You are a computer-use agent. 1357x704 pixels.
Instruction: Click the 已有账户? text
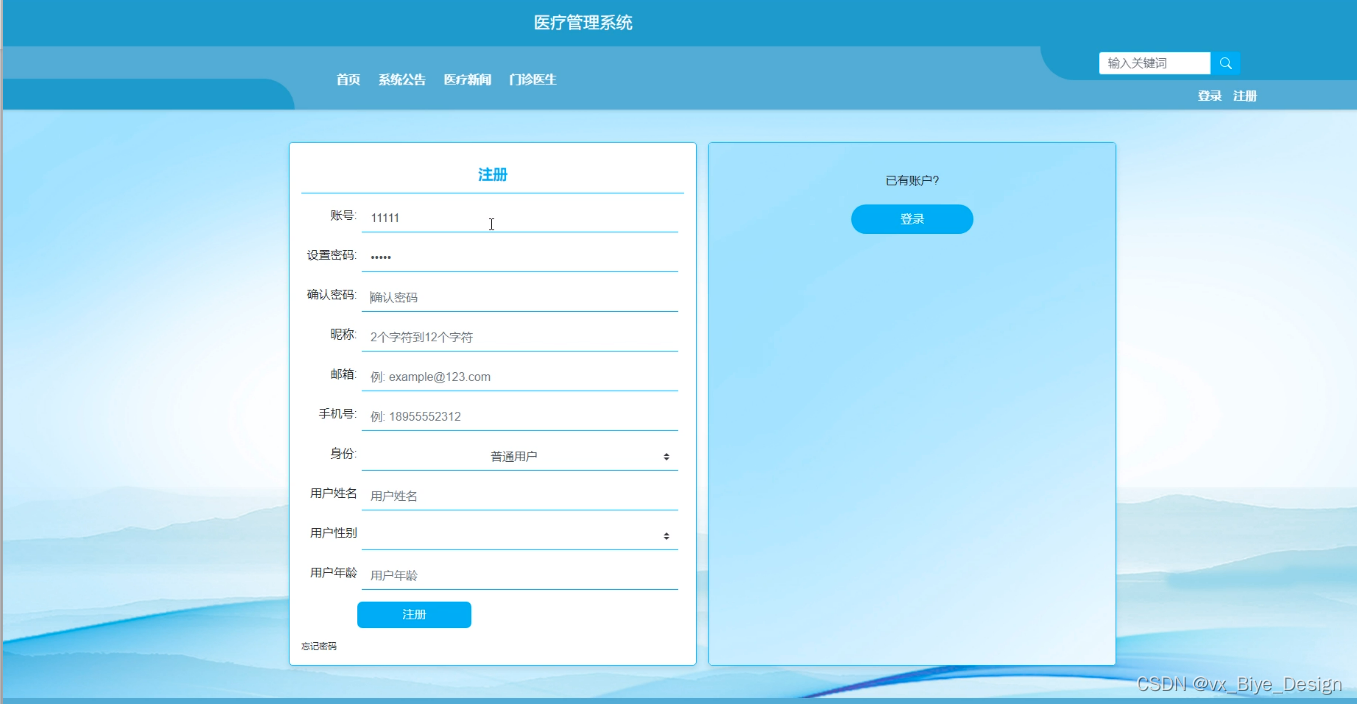[x=912, y=181]
